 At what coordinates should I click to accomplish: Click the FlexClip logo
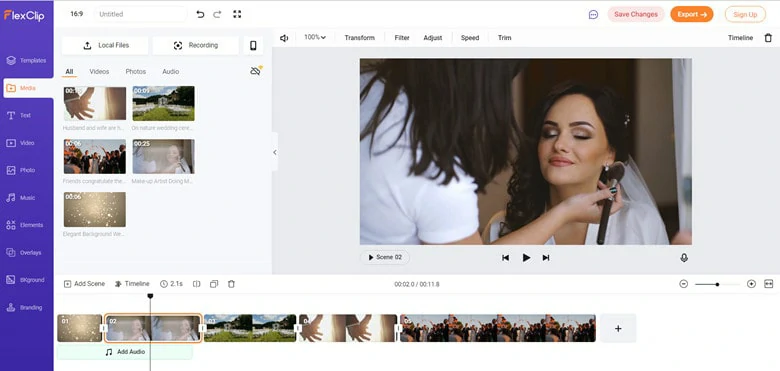point(24,15)
